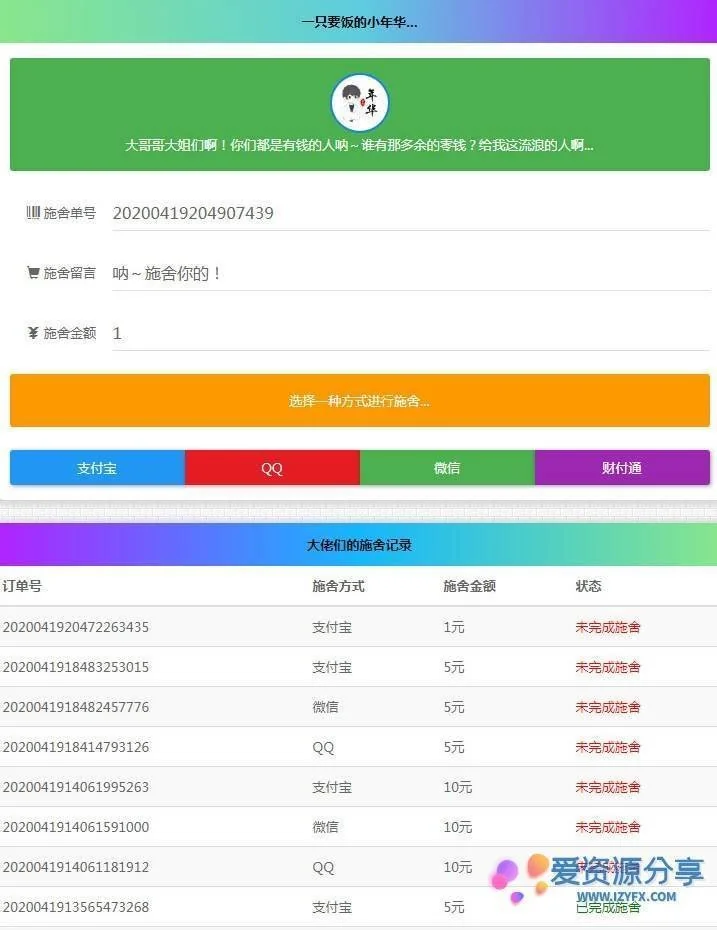Click the 大佬们的施舍记录 section header
This screenshot has height=930, width=717.
359,545
